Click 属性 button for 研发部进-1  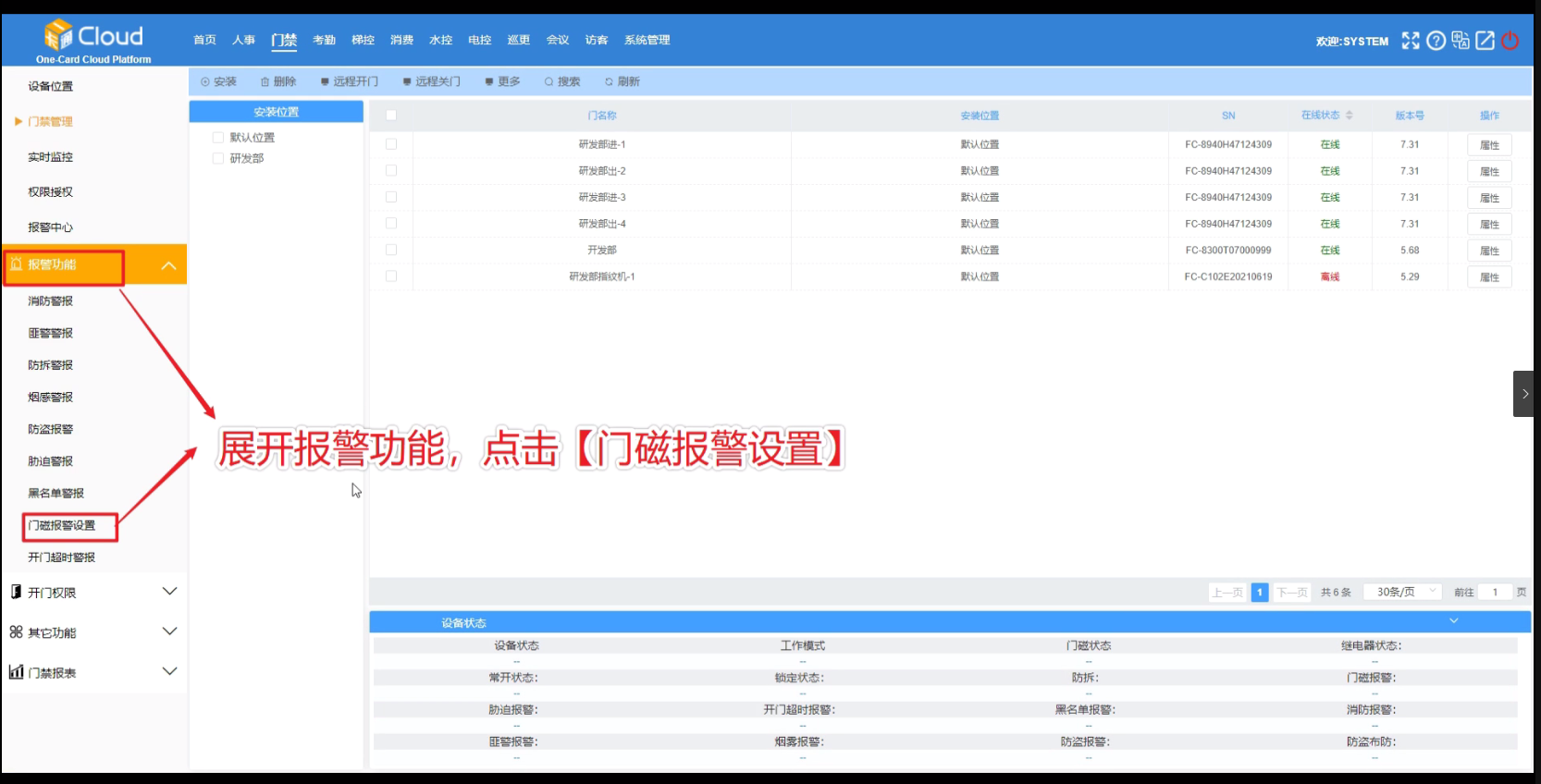coord(1489,145)
